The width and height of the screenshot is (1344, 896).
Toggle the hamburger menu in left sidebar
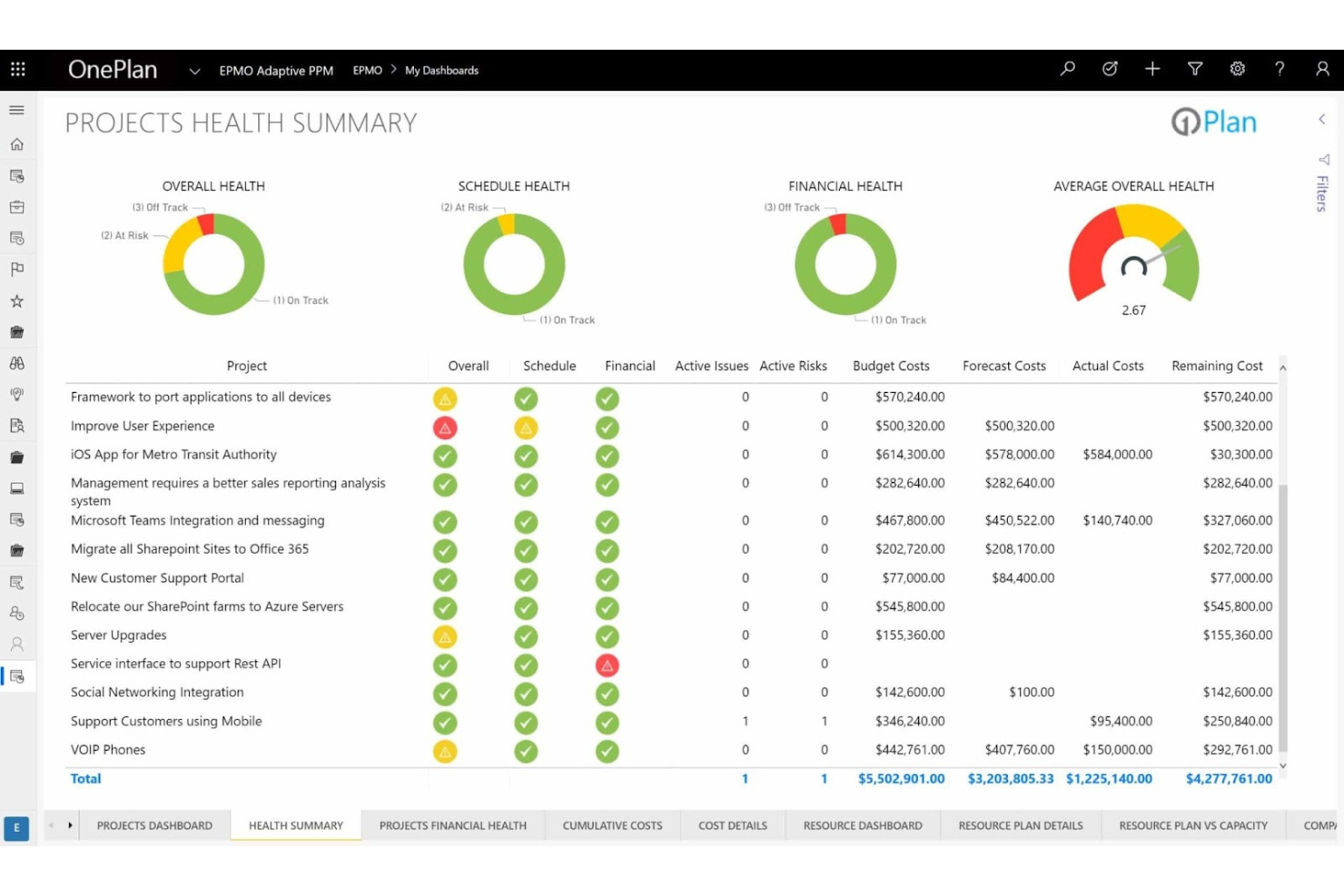16,110
